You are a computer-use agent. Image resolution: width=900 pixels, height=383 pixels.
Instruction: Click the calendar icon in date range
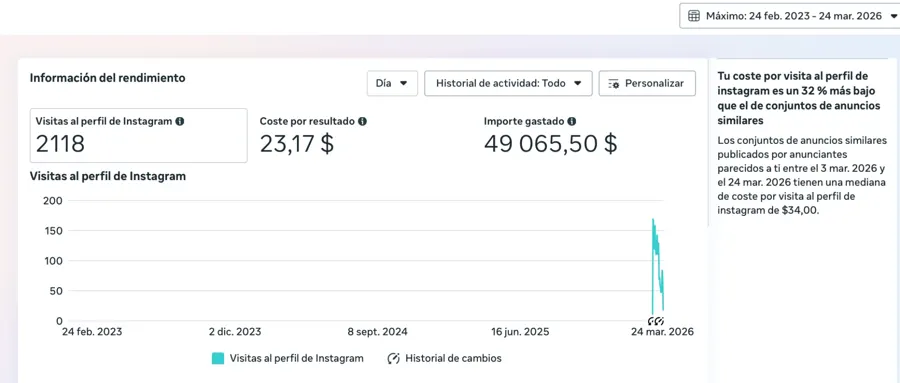(694, 16)
